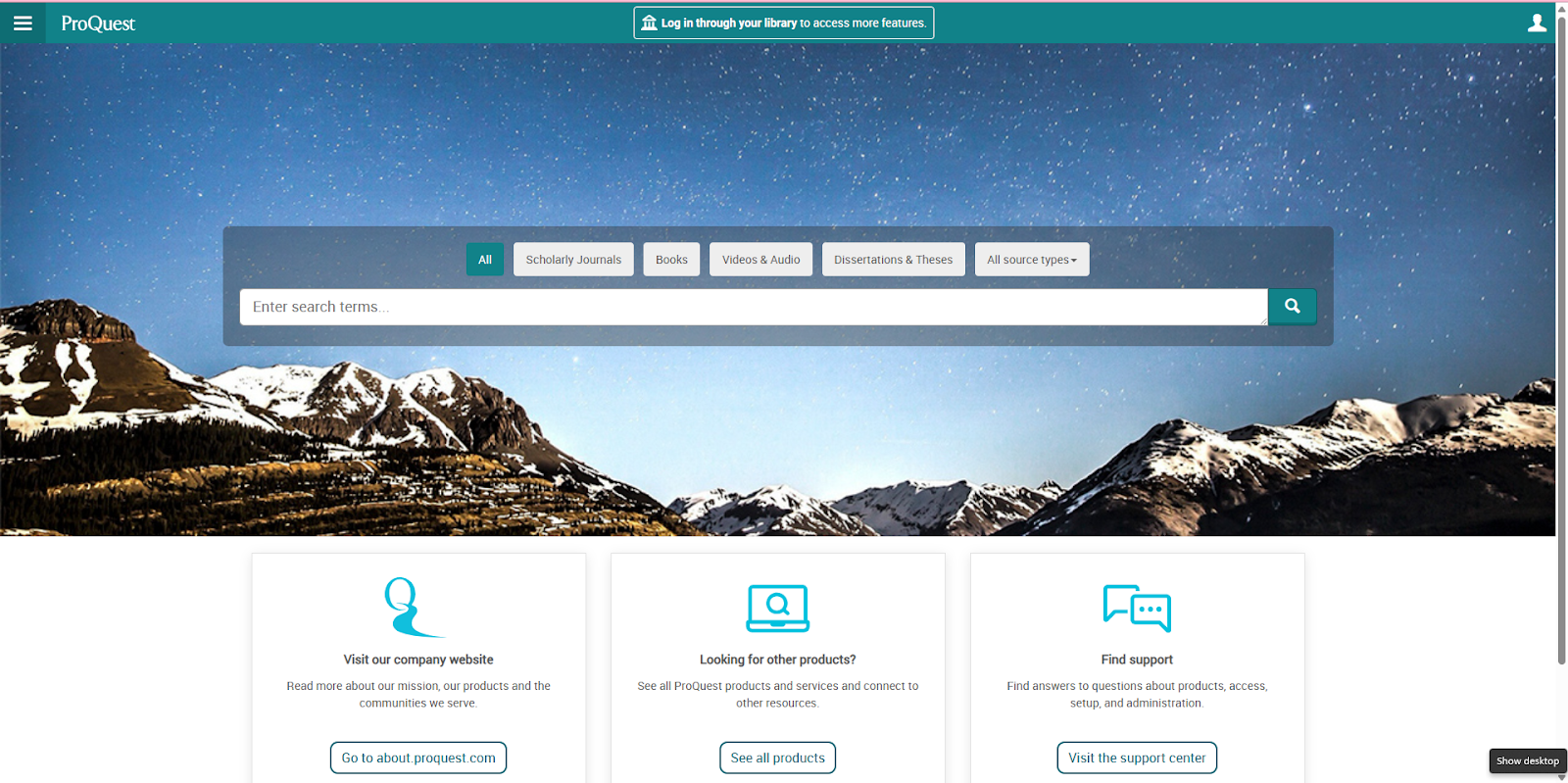Click the magnifier search button

1292,306
